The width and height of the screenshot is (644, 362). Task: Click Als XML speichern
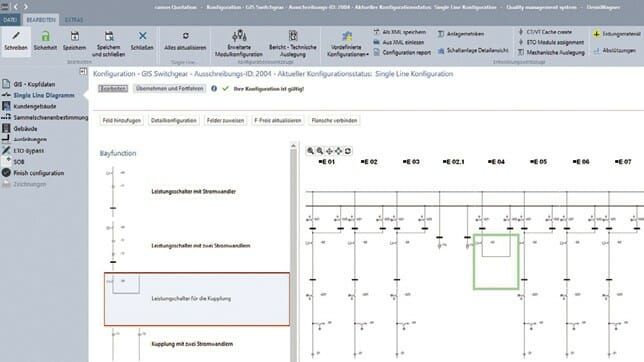[x=400, y=32]
